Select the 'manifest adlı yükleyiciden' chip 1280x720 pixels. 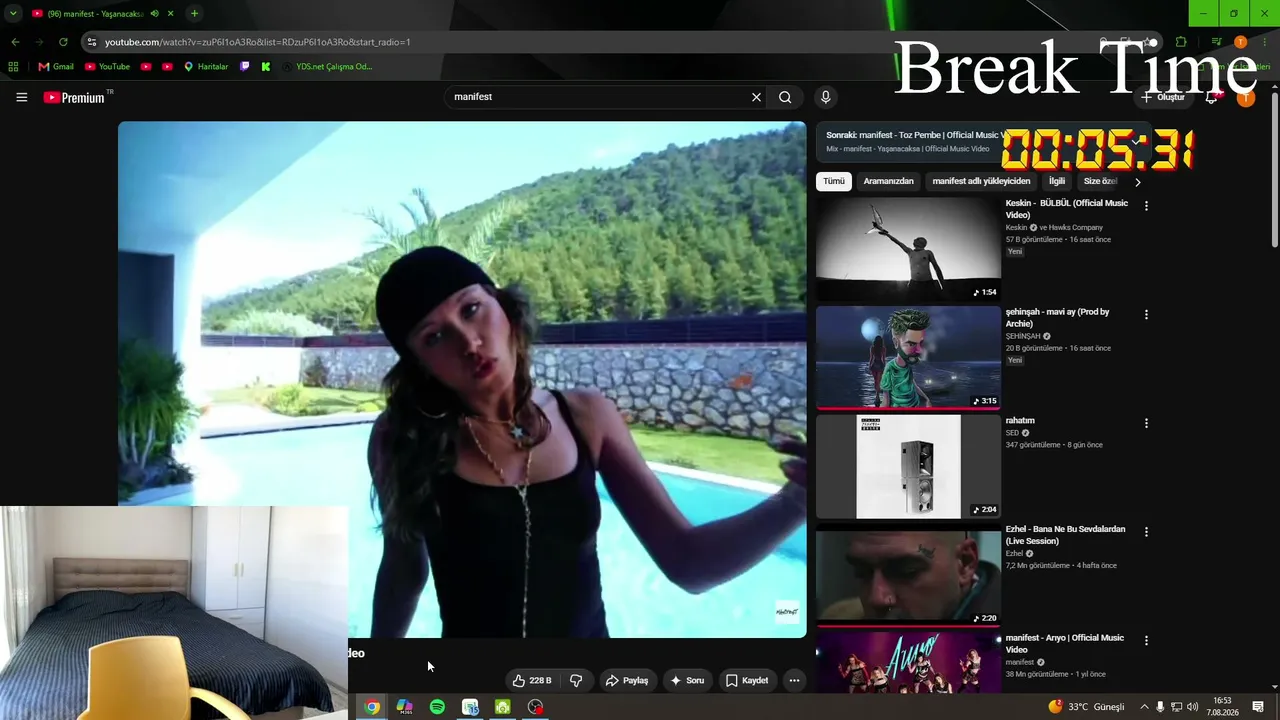coord(981,181)
